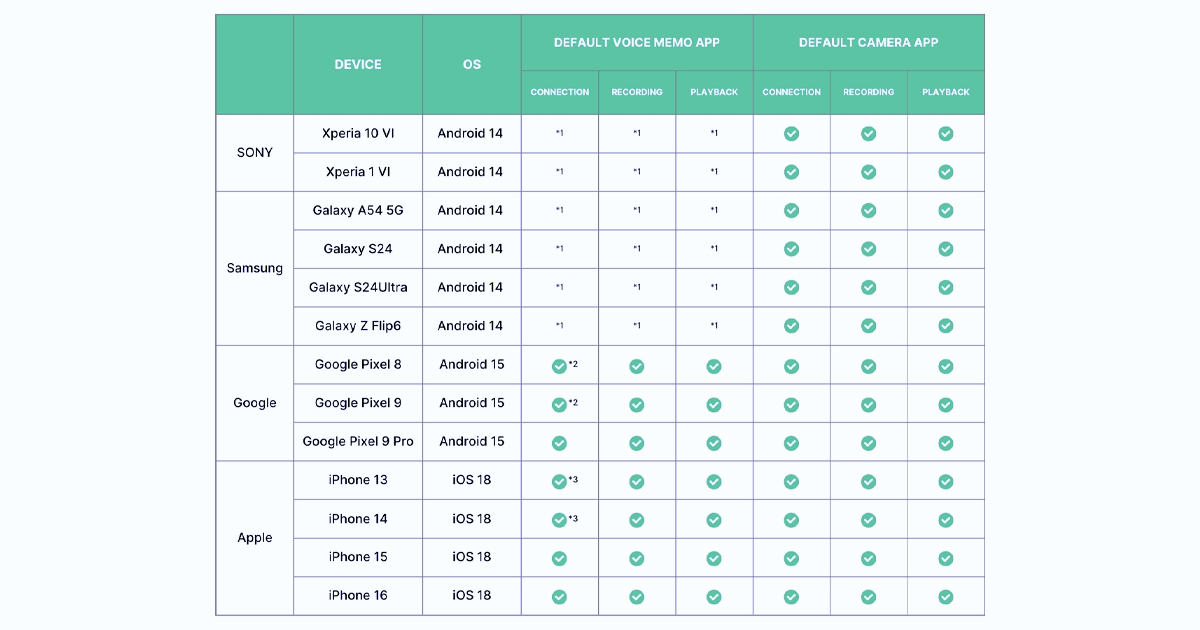Click the Google Pixel 8 voice memo connection checkmark
The width and height of the screenshot is (1200, 630).
coord(559,366)
